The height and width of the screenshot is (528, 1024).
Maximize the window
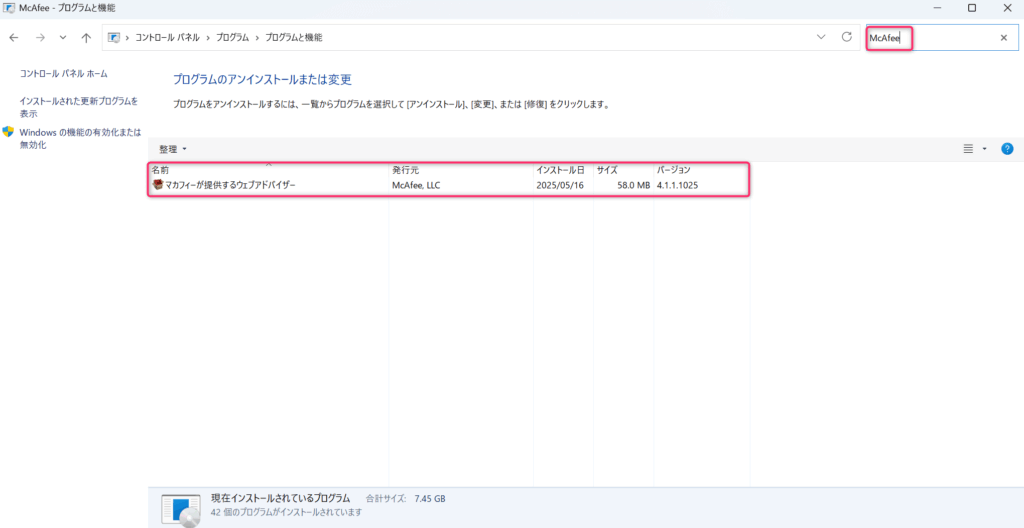click(x=972, y=8)
